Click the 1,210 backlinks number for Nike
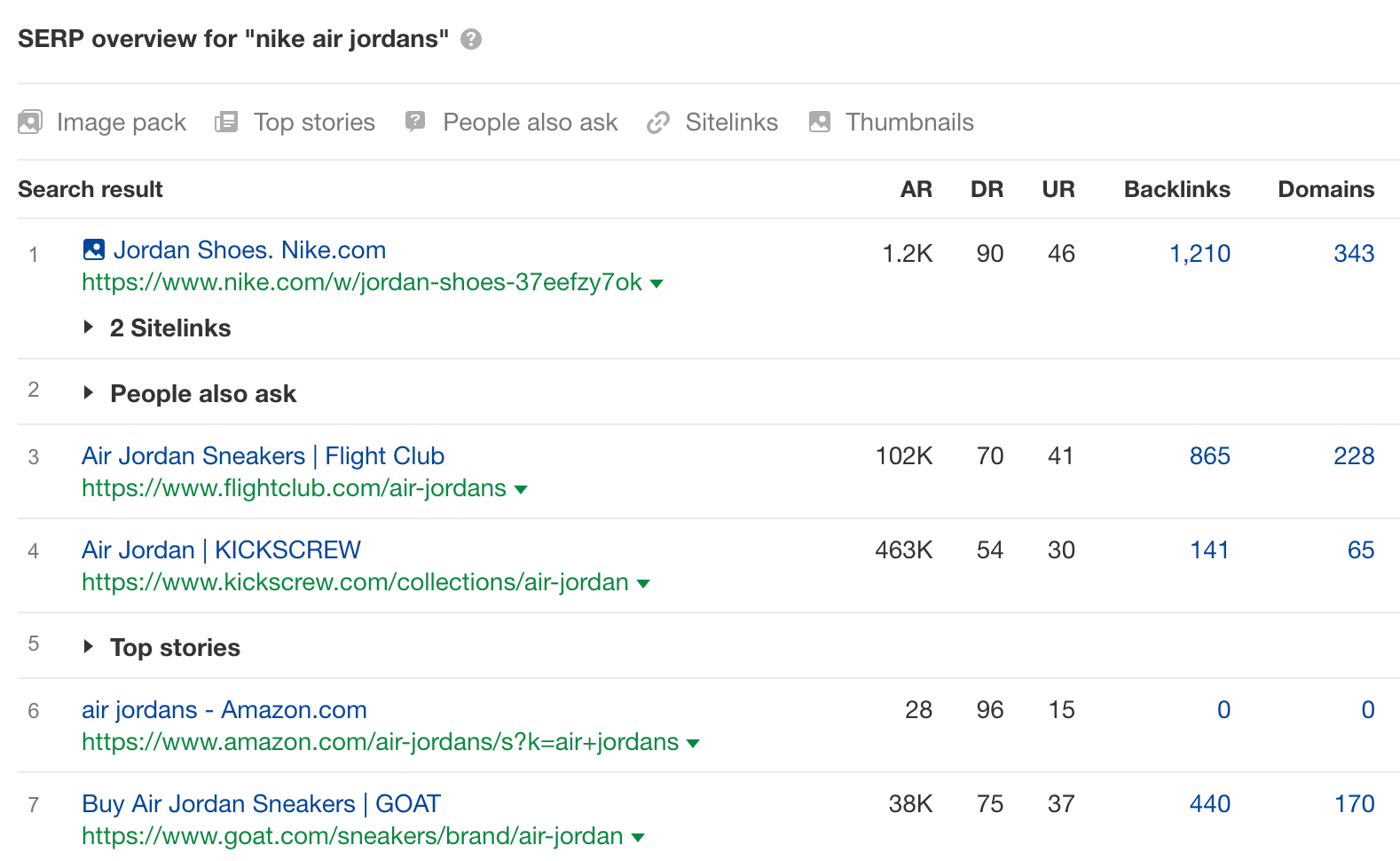1400x861 pixels. coord(1199,254)
